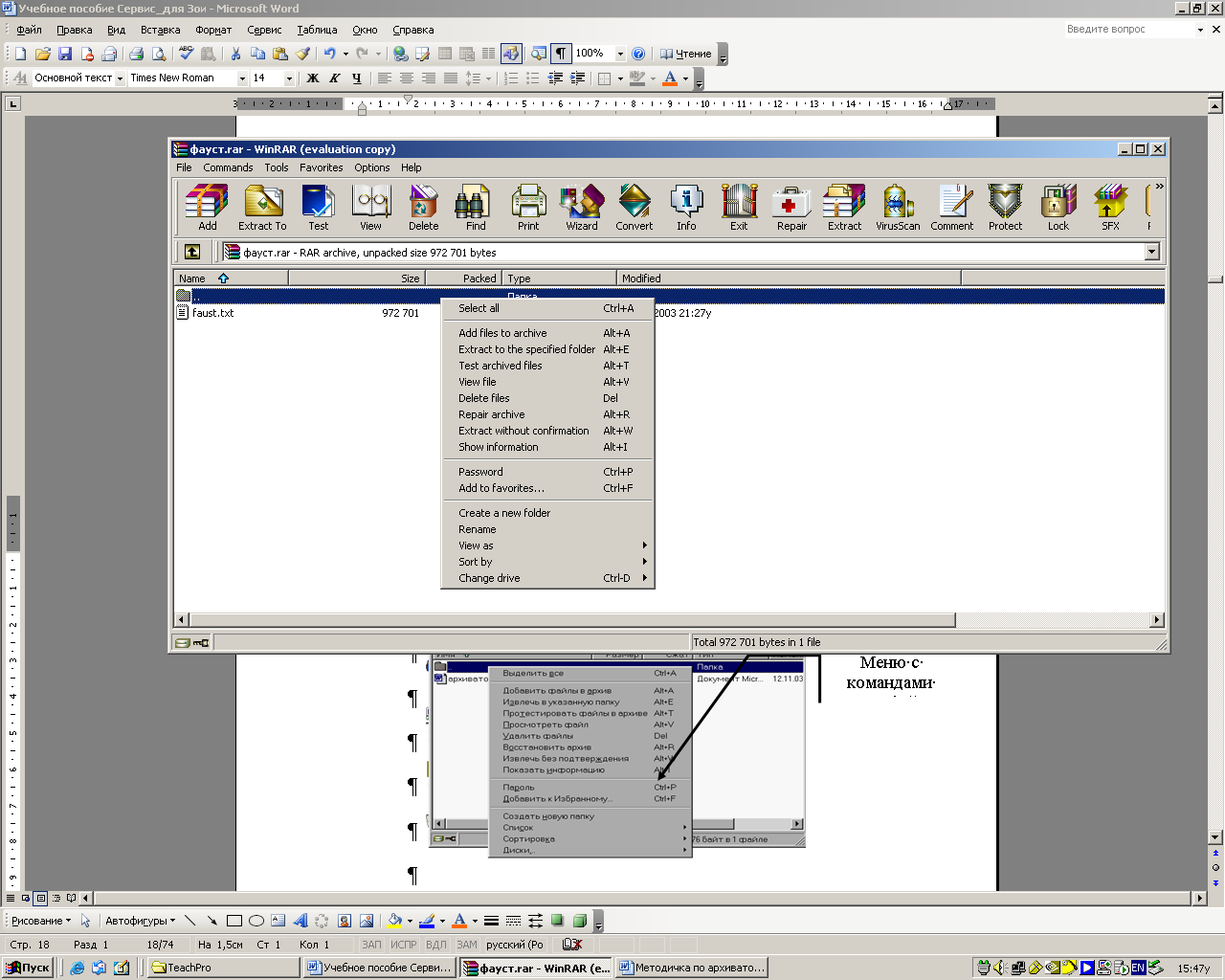The image size is (1225, 980).
Task: Sort the WinRAR list by the Modified column header
Action: (x=789, y=278)
